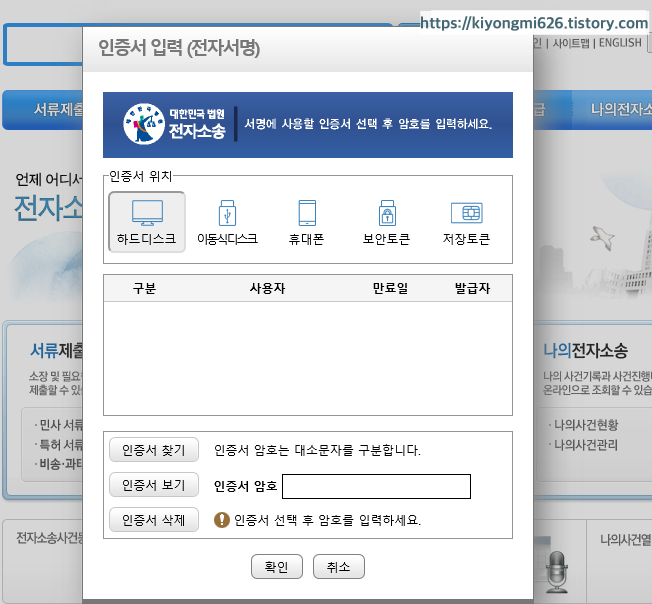Click the 구분 column header
652x604 pixels.
[144, 288]
